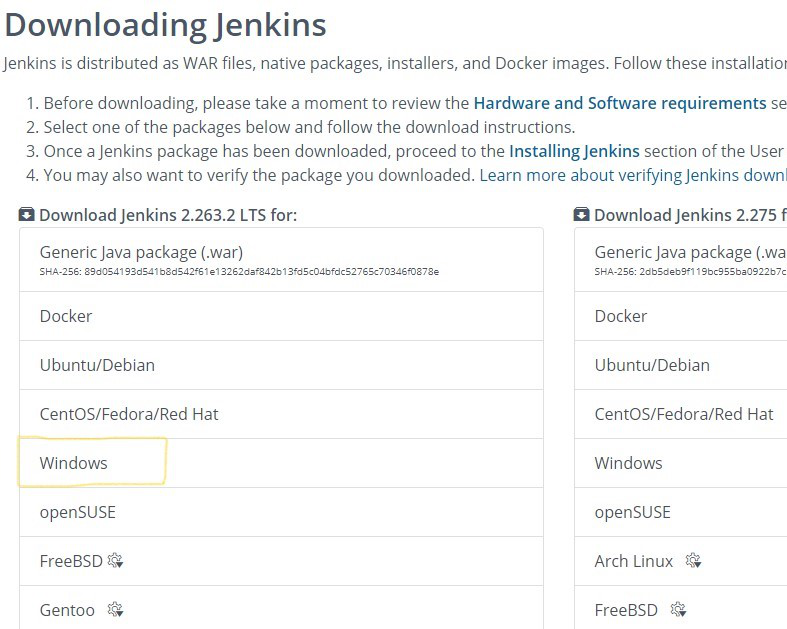
Task: Click Windows in the 2.275 weekly list
Action: 681,463
